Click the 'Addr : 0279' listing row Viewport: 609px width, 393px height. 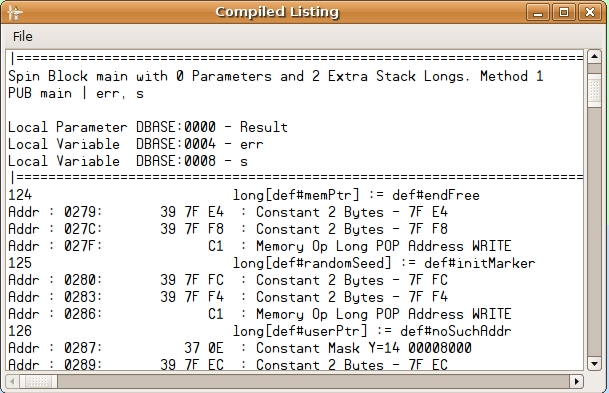pyautogui.click(x=228, y=212)
